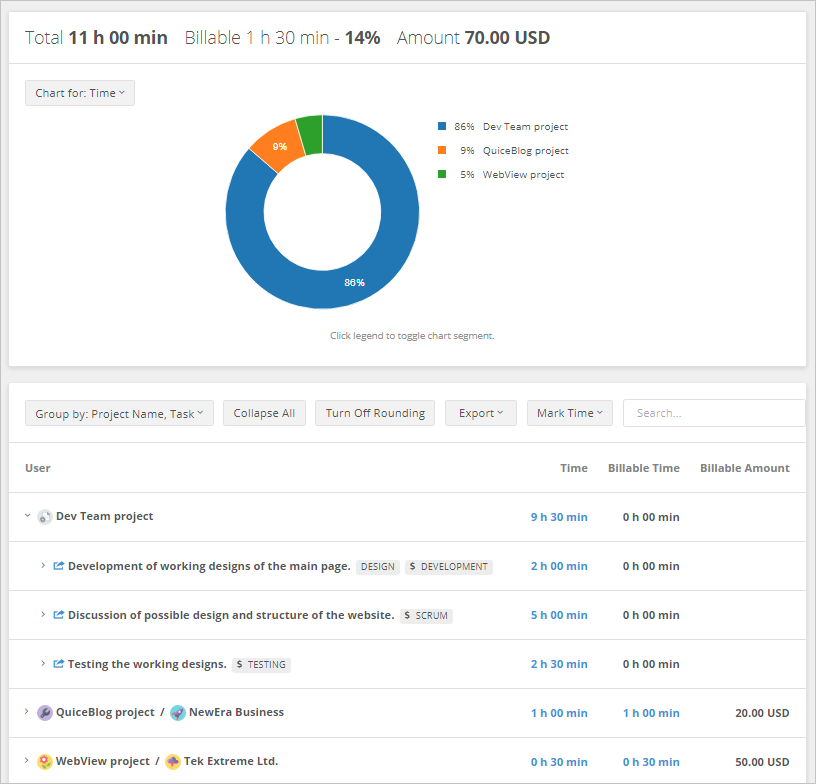Screen dimensions: 816x784
Task: Click the WebView project icon
Action: point(45,762)
